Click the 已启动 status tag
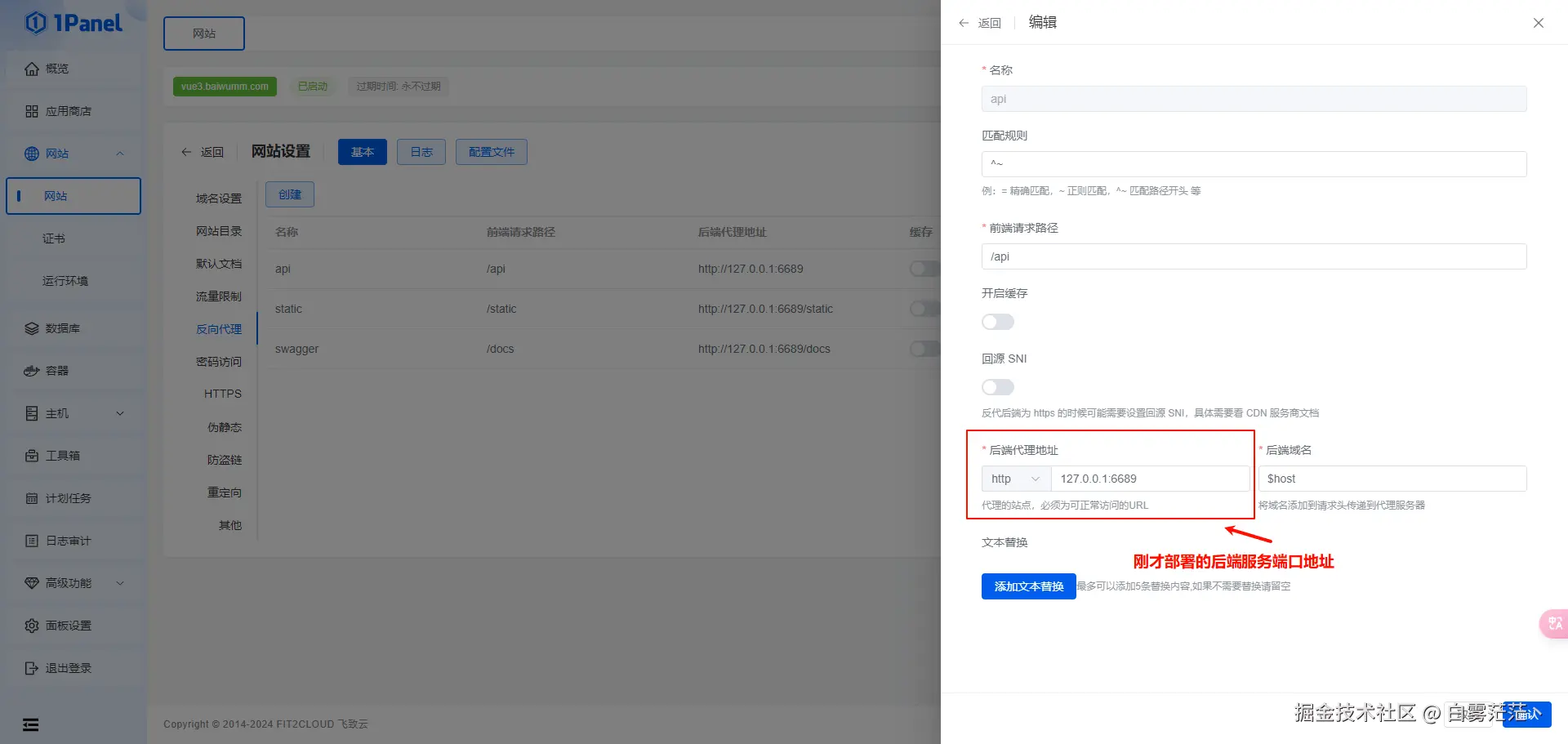The image size is (1568, 744). coord(313,87)
